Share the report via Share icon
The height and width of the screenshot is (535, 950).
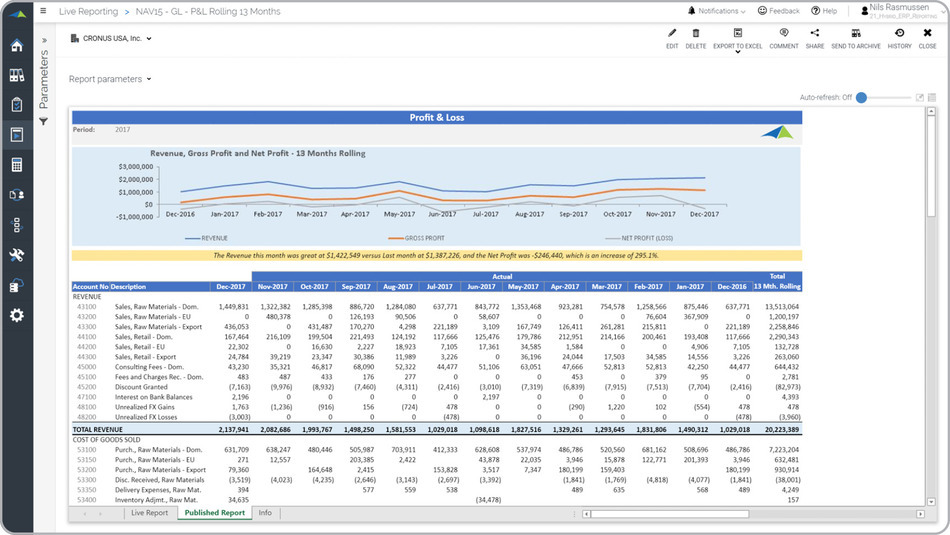[x=814, y=37]
